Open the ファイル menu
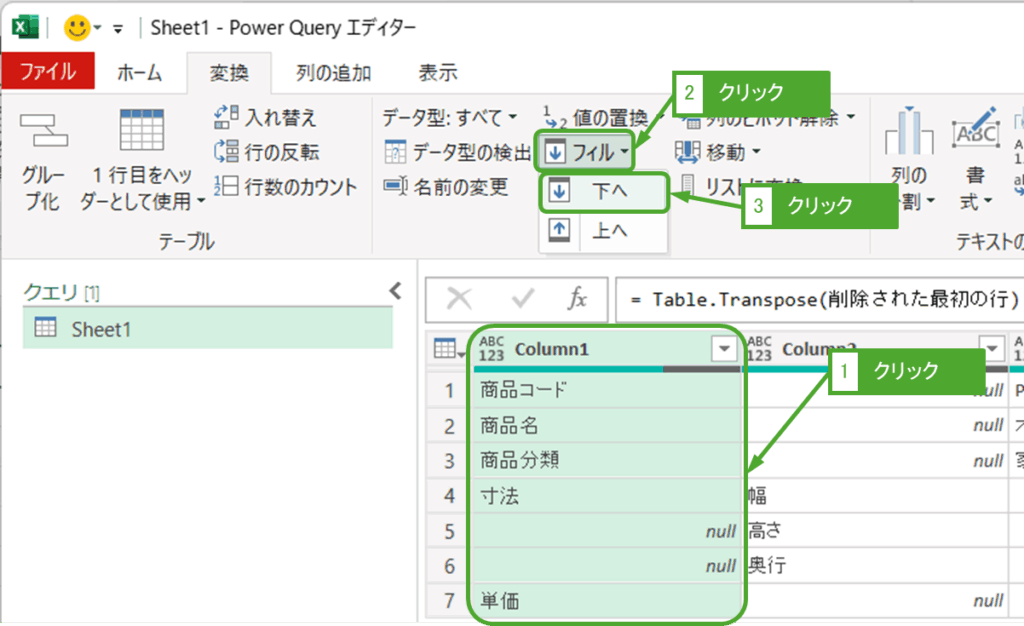 coord(48,71)
